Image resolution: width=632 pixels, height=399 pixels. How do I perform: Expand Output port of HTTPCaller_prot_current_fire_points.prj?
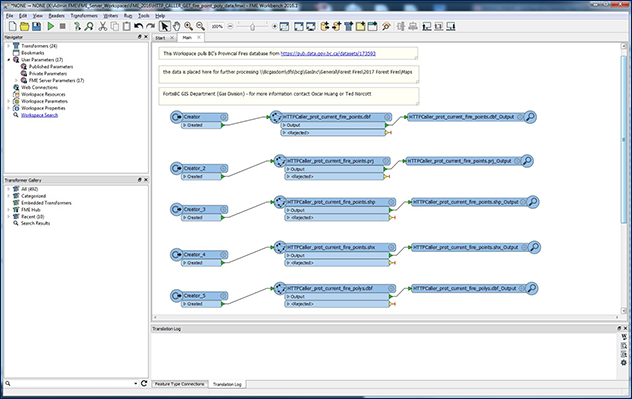[x=289, y=169]
